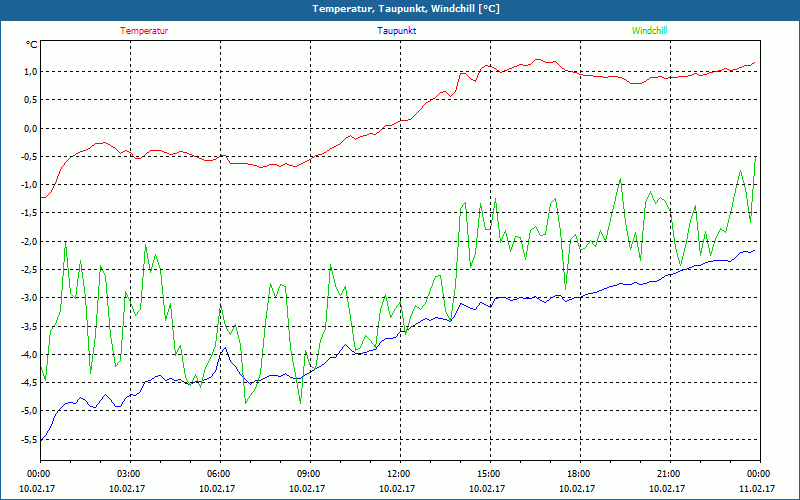
Task: Click the 06:00 time axis label
Action: click(x=217, y=474)
